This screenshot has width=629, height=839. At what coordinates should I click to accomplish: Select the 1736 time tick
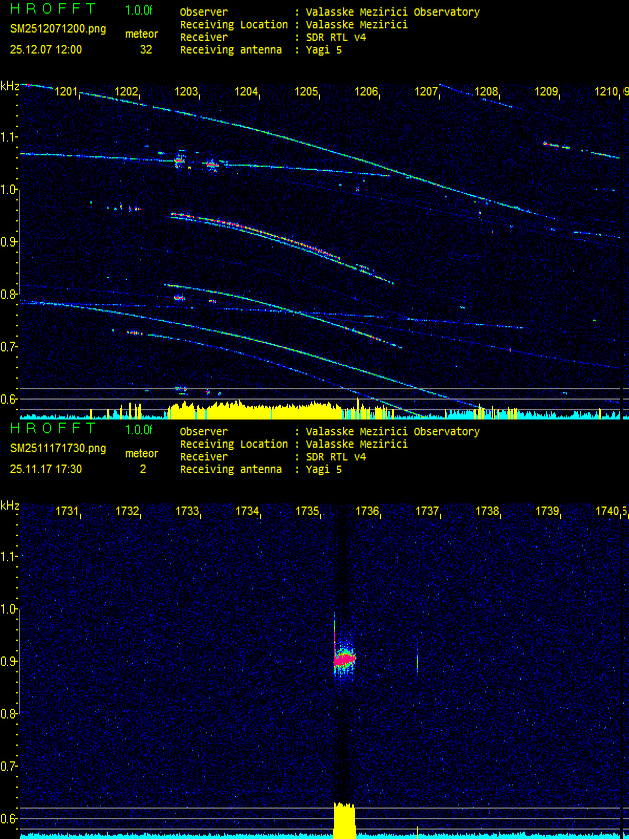366,511
